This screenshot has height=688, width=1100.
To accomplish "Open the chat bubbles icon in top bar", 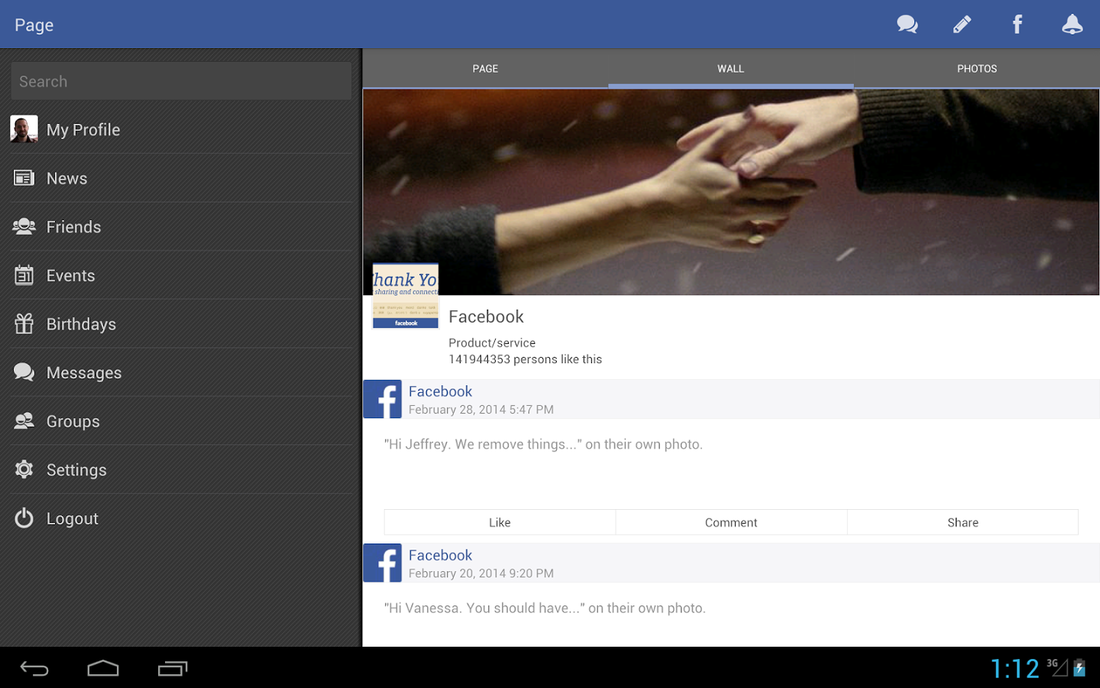I will pos(907,25).
